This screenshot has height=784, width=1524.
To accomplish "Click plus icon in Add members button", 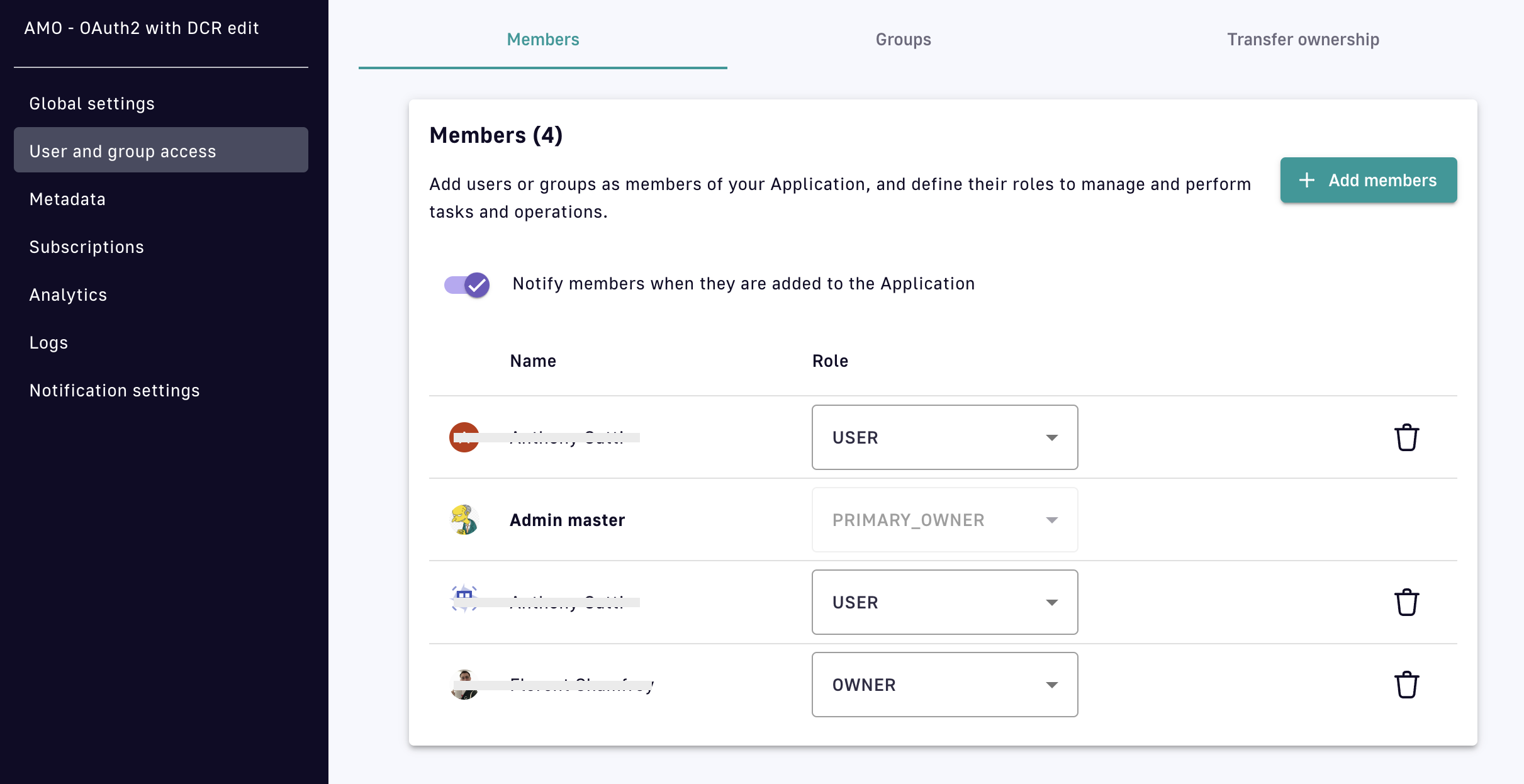I will click(x=1307, y=180).
